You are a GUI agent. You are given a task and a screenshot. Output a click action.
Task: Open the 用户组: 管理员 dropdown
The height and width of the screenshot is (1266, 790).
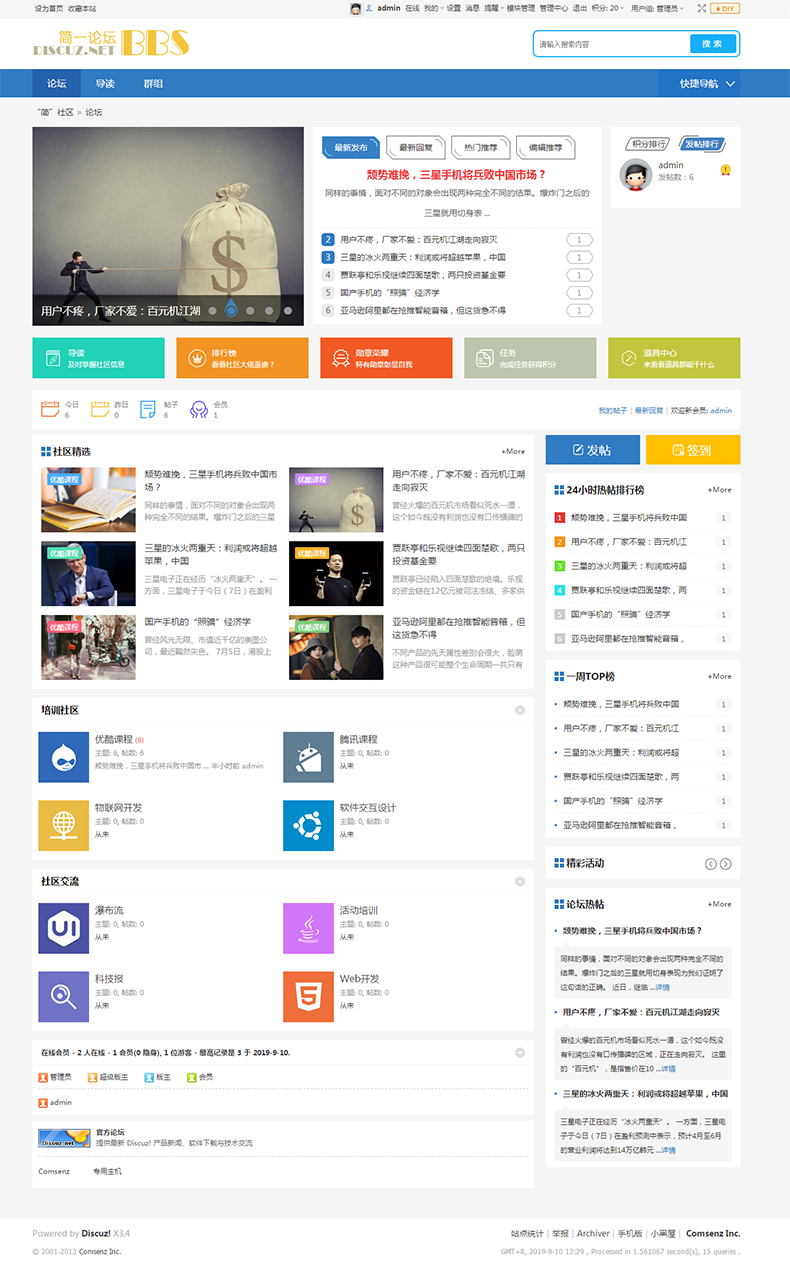coord(658,8)
